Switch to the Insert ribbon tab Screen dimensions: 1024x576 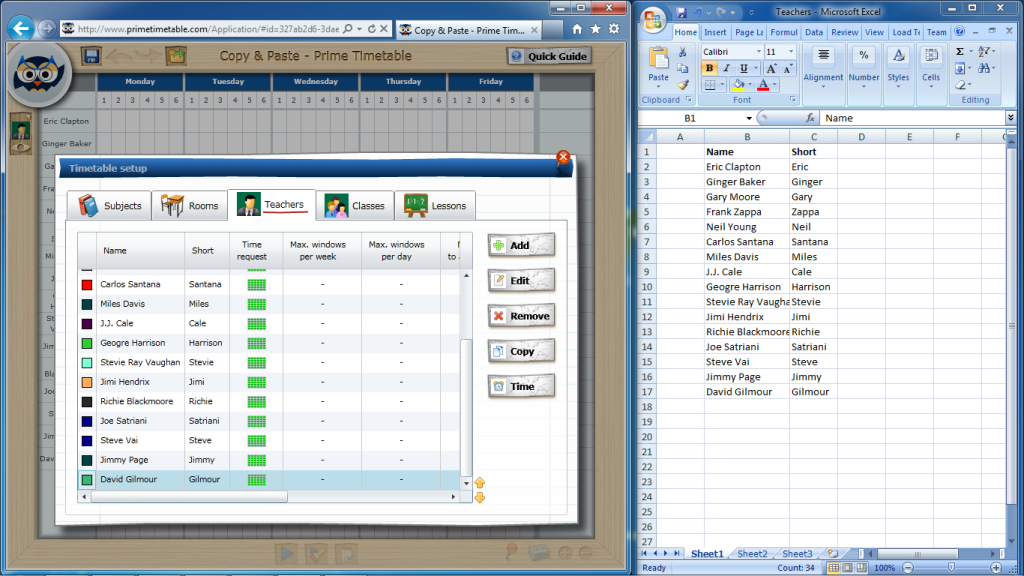715,32
